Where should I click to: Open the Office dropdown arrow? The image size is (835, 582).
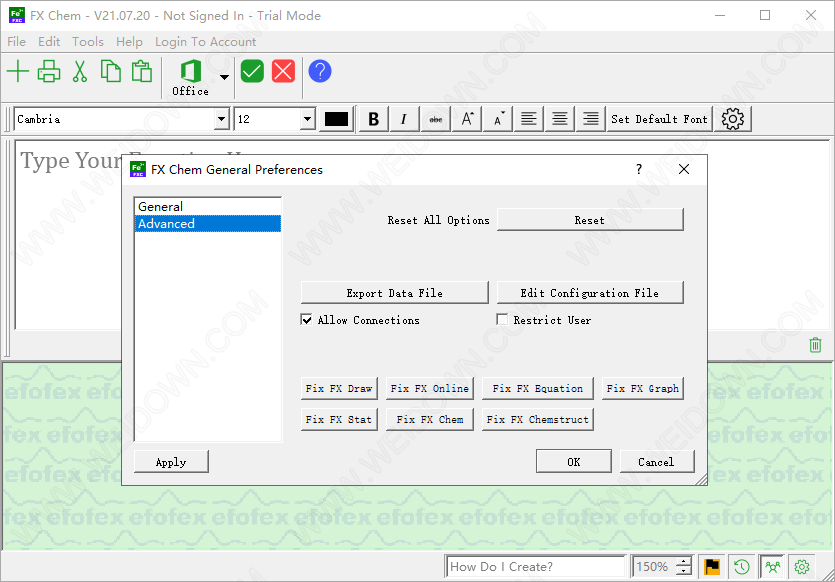(225, 78)
